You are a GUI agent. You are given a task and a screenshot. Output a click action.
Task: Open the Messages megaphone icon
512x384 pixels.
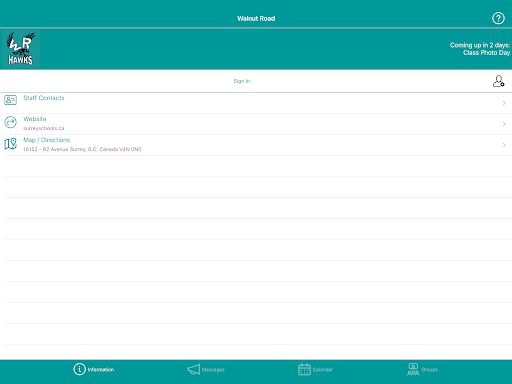click(x=193, y=369)
